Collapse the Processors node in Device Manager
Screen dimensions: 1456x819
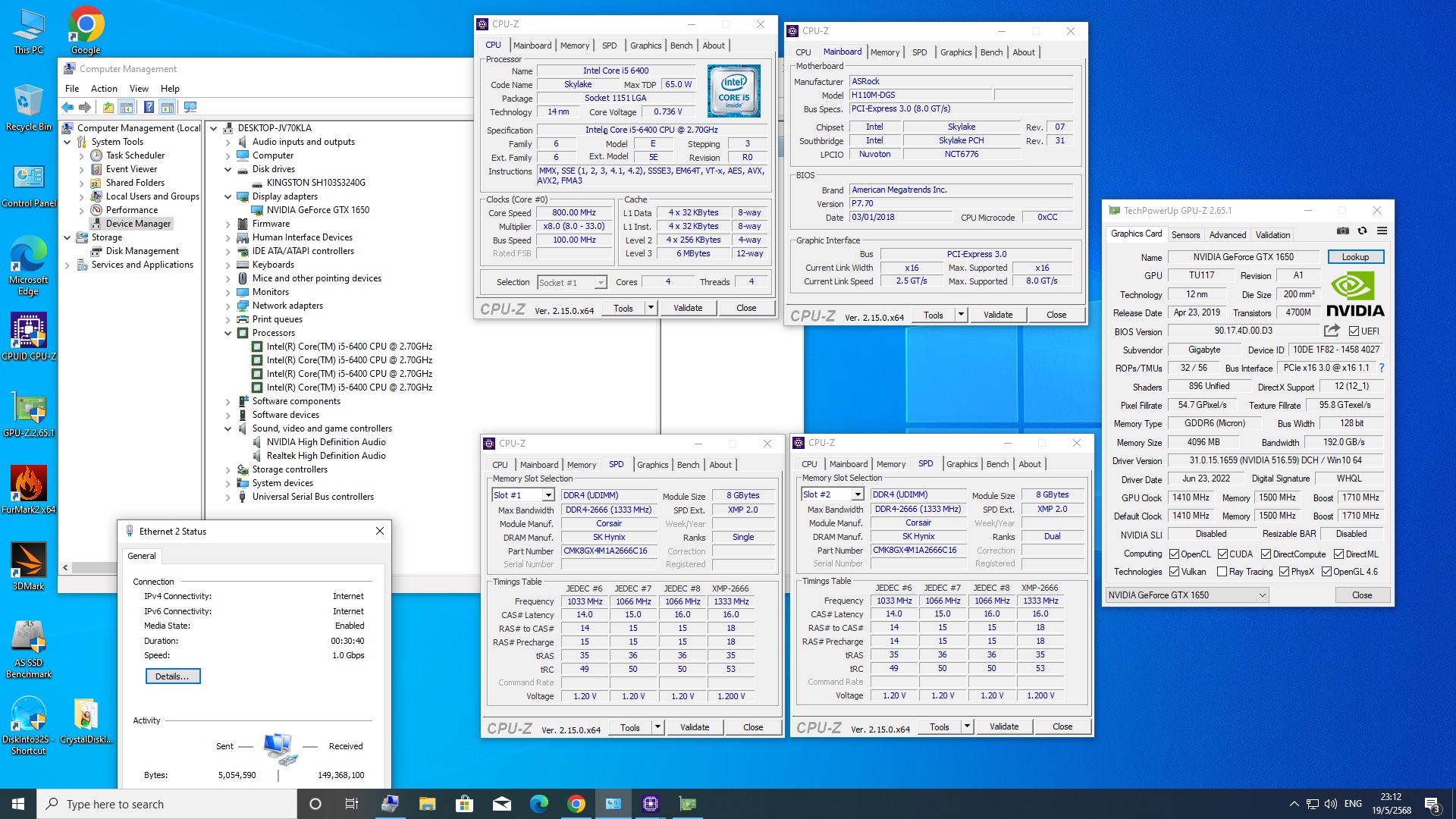[x=227, y=333]
